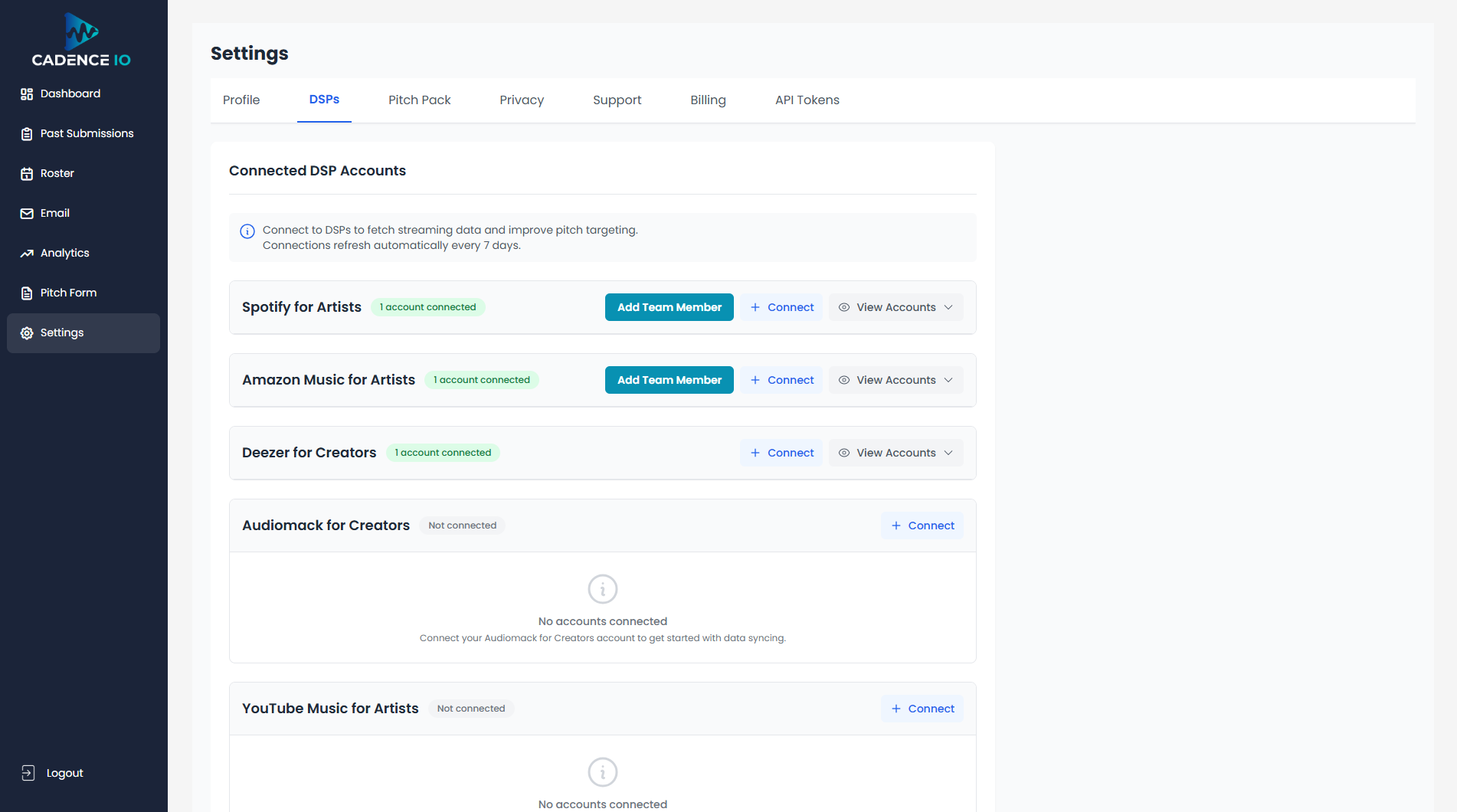Image resolution: width=1457 pixels, height=812 pixels.
Task: Click the plus icon in Amazon Music's Connect button
Action: click(x=755, y=380)
